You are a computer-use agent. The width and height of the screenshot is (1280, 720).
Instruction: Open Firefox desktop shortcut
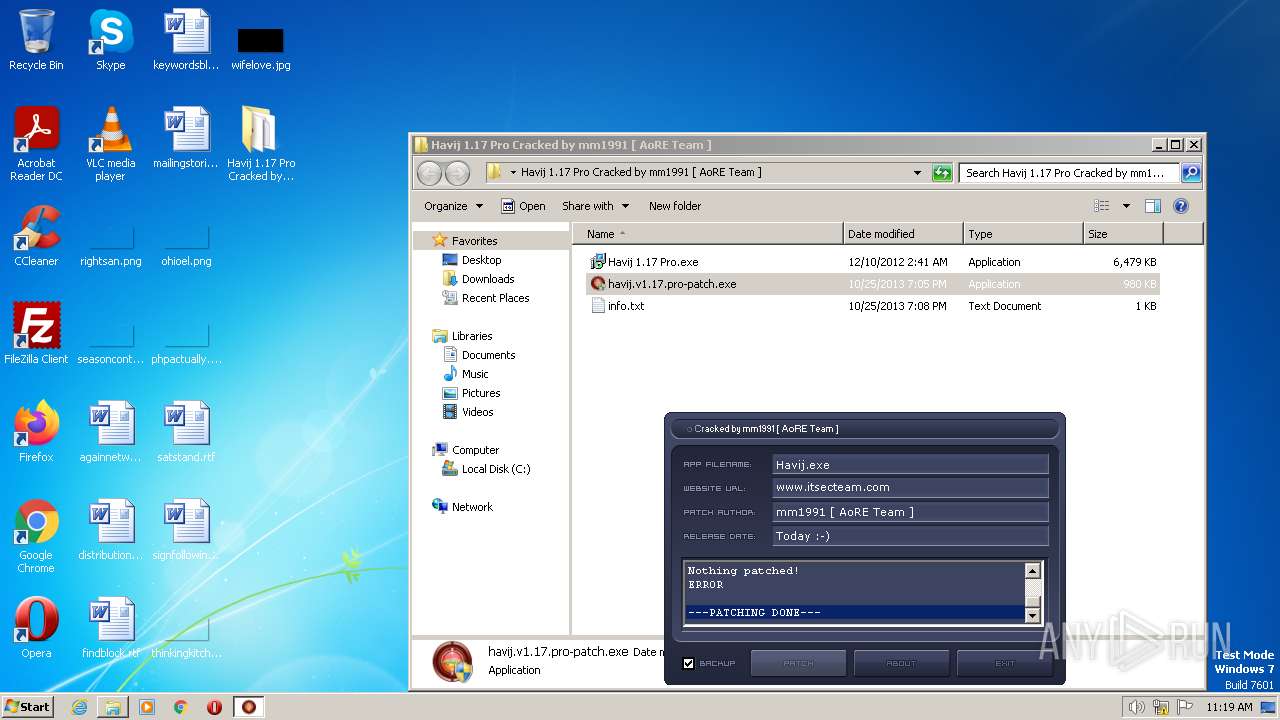tap(36, 431)
